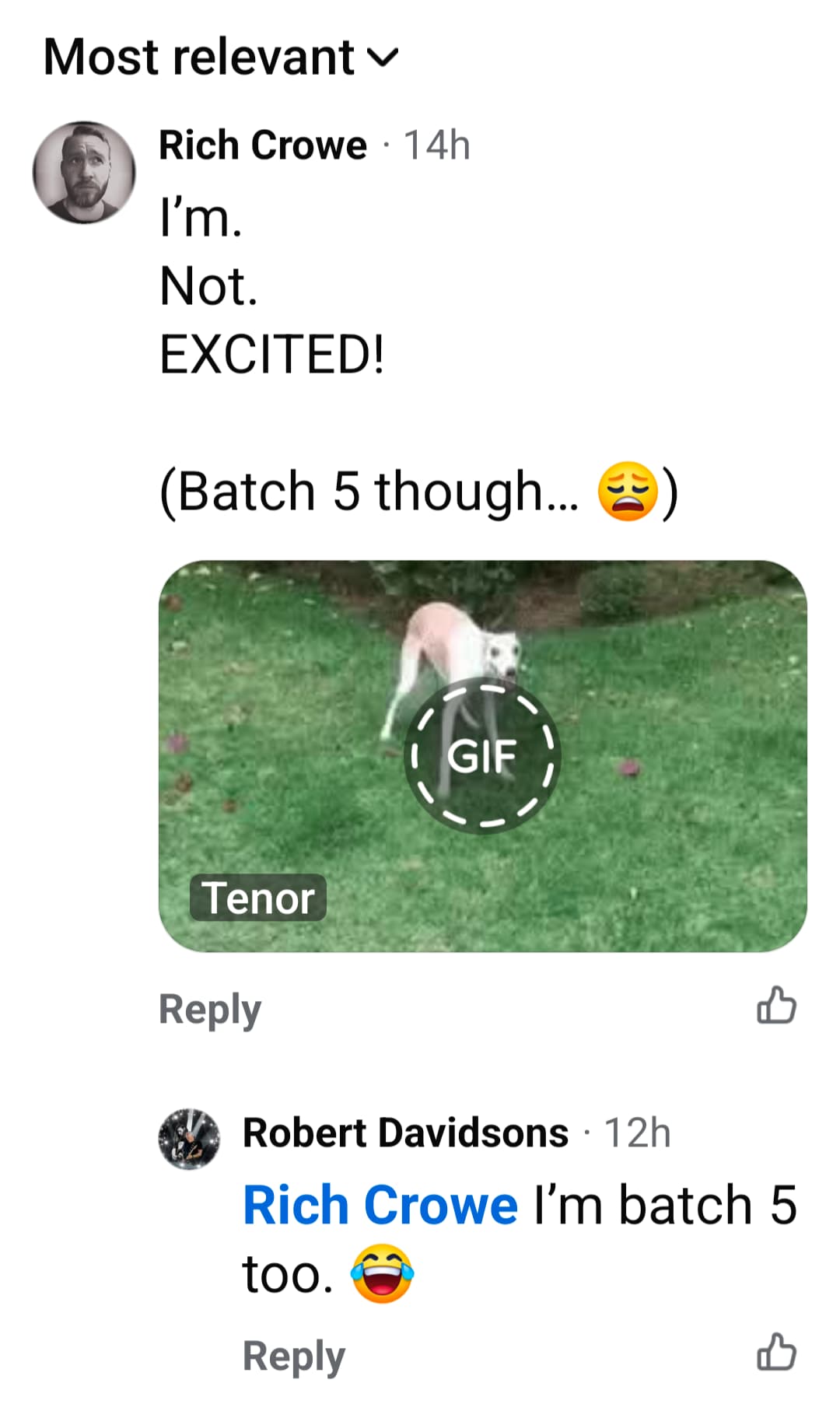This screenshot has height=1404, width=840.
Task: Reply to Robert Davidsons' comment
Action: tap(294, 1356)
